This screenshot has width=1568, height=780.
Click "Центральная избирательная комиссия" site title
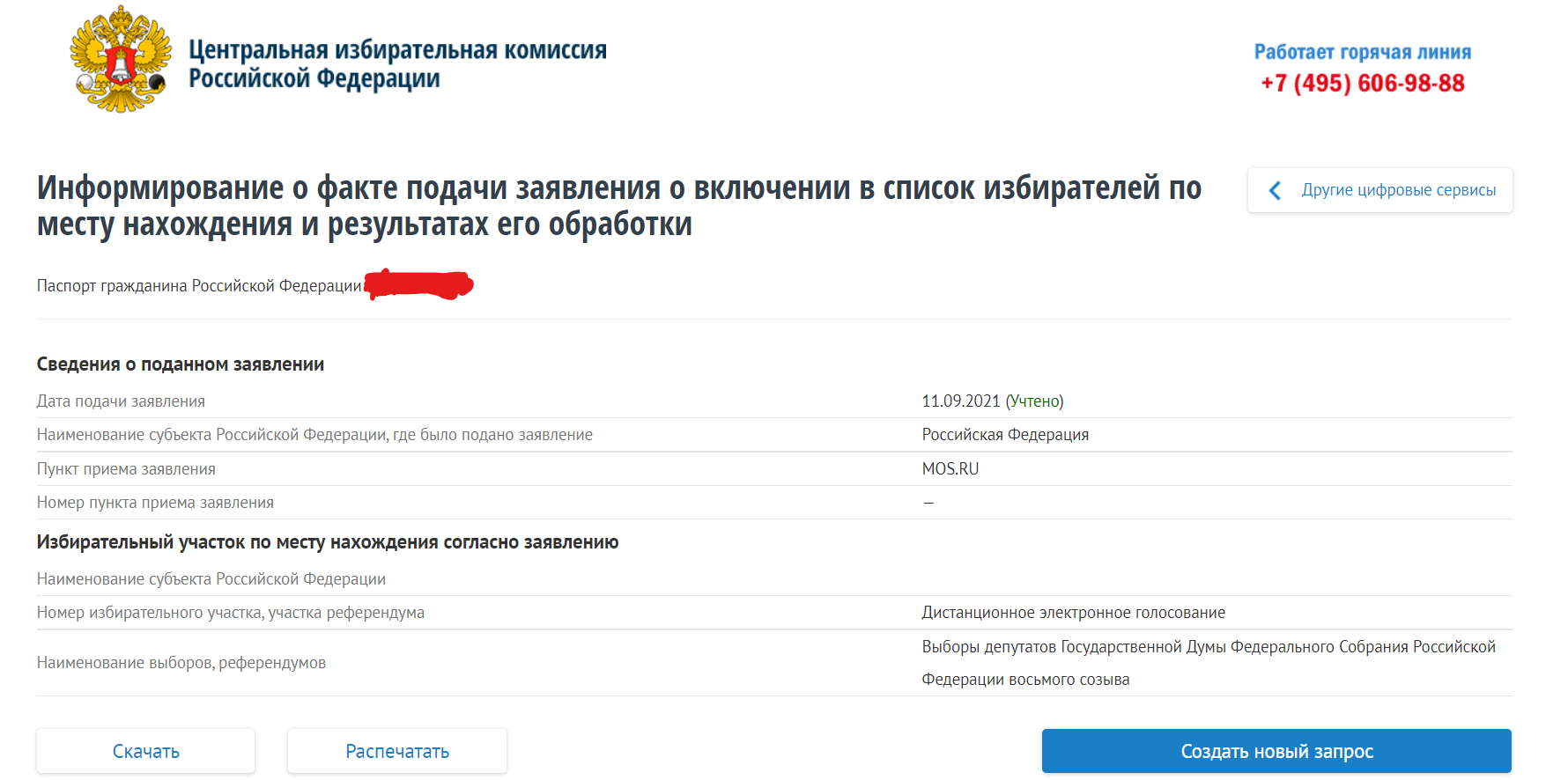pos(397,50)
